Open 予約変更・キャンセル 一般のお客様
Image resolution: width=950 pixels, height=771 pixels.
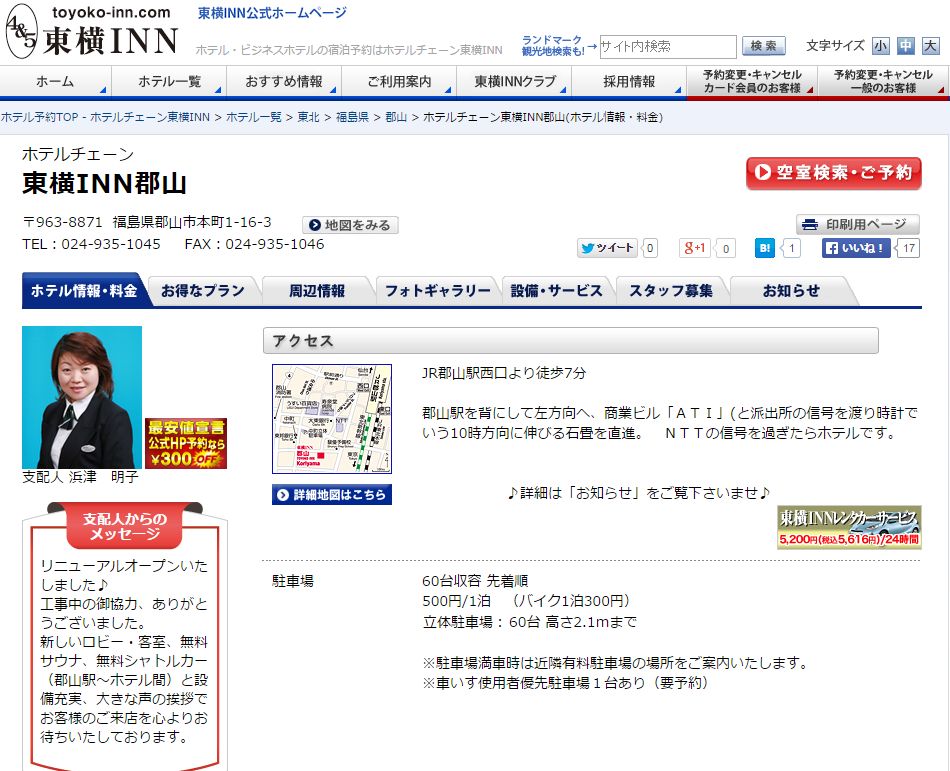click(x=883, y=81)
